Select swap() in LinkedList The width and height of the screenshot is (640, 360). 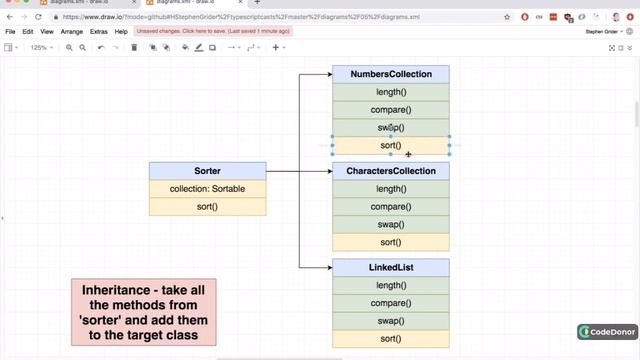[x=391, y=321]
